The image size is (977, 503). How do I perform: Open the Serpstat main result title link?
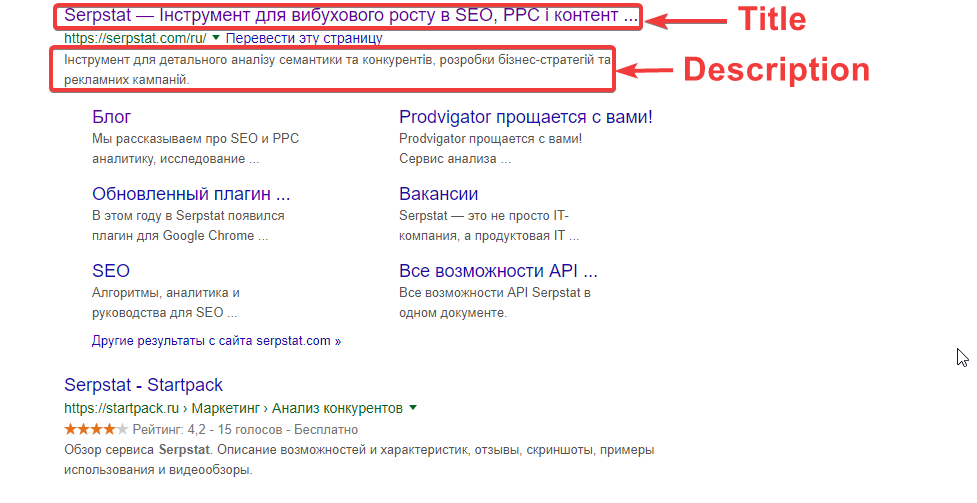(351, 16)
